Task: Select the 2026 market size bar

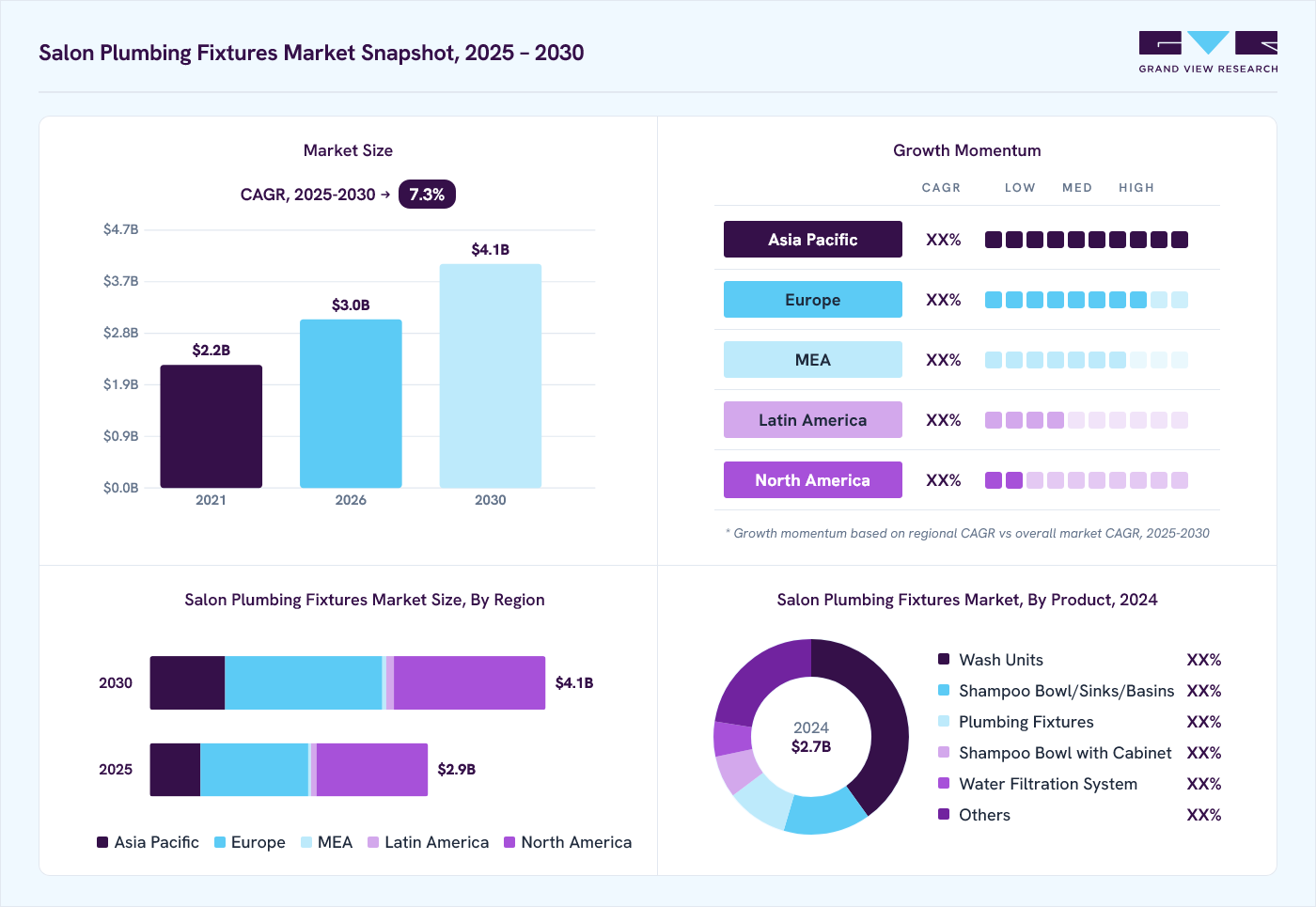Action: coord(351,404)
